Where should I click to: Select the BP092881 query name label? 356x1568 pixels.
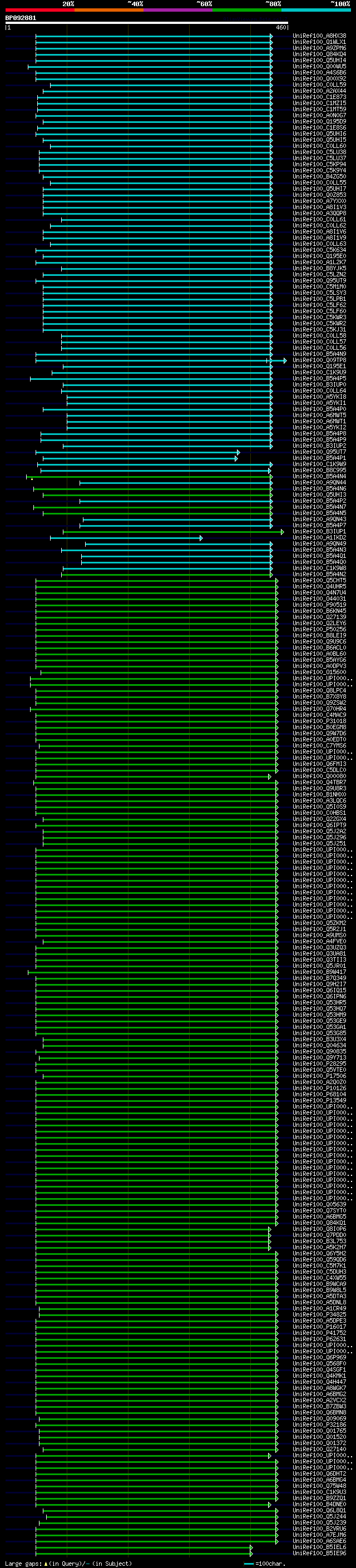[x=21, y=18]
